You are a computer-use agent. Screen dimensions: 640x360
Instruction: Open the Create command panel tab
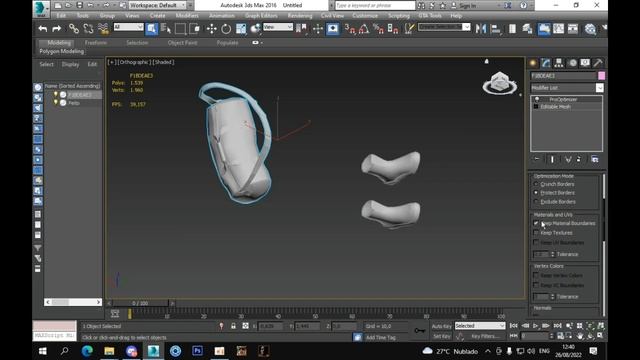click(533, 63)
